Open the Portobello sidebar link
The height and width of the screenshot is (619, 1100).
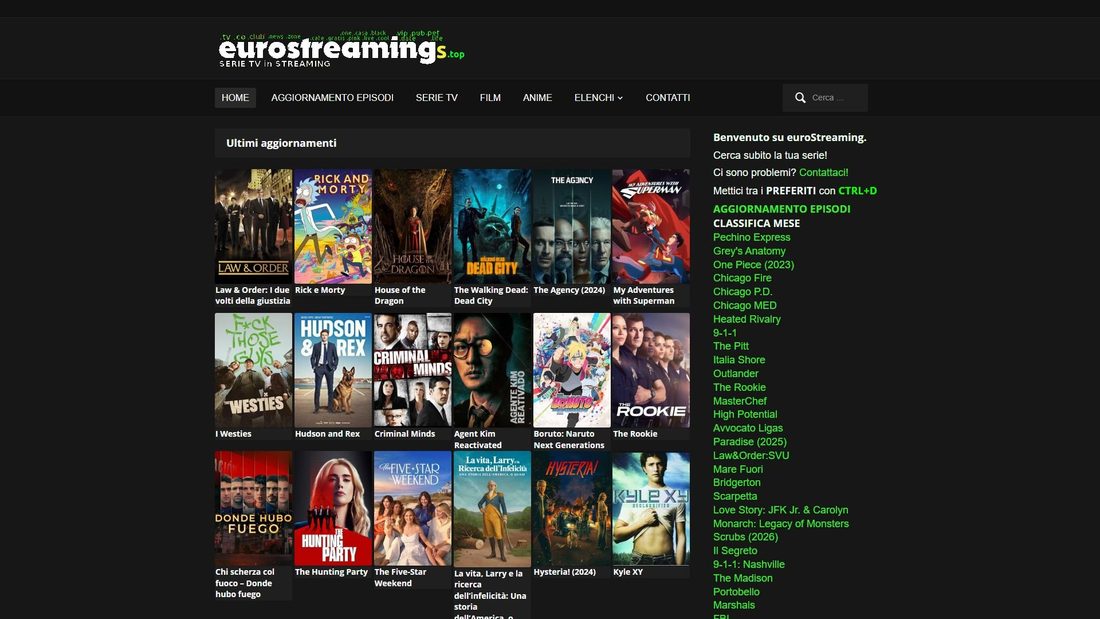[x=737, y=592]
